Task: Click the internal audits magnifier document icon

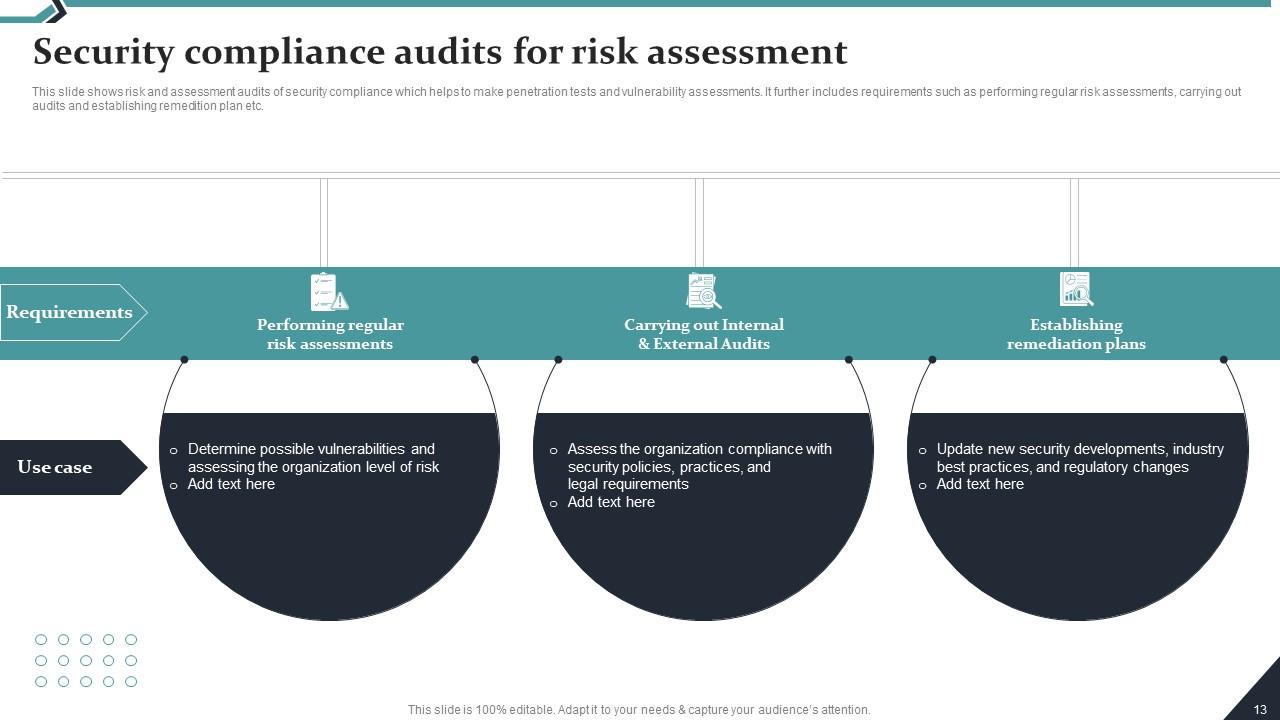Action: [703, 291]
